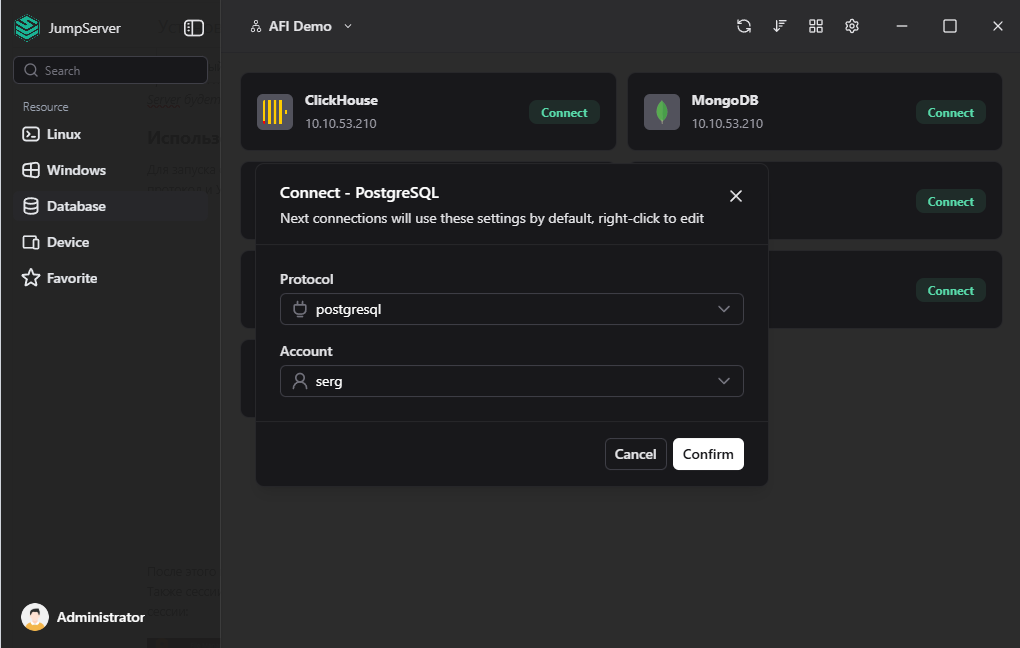Open the Favorite section
Screen dimensions: 1020x648
pyautogui.click(x=72, y=278)
